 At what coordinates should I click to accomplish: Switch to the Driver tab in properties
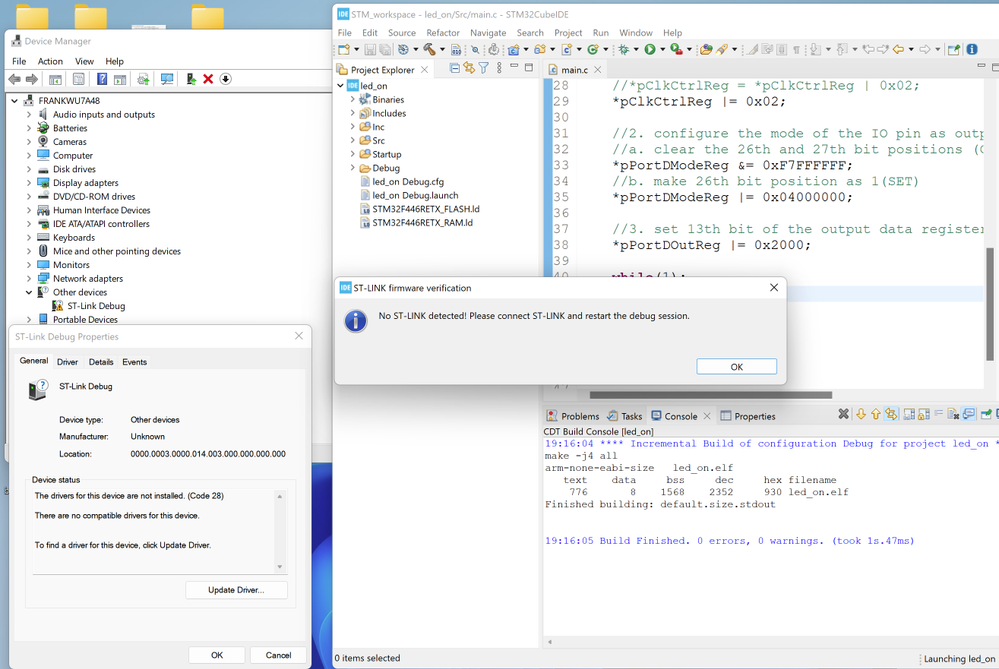coord(67,362)
